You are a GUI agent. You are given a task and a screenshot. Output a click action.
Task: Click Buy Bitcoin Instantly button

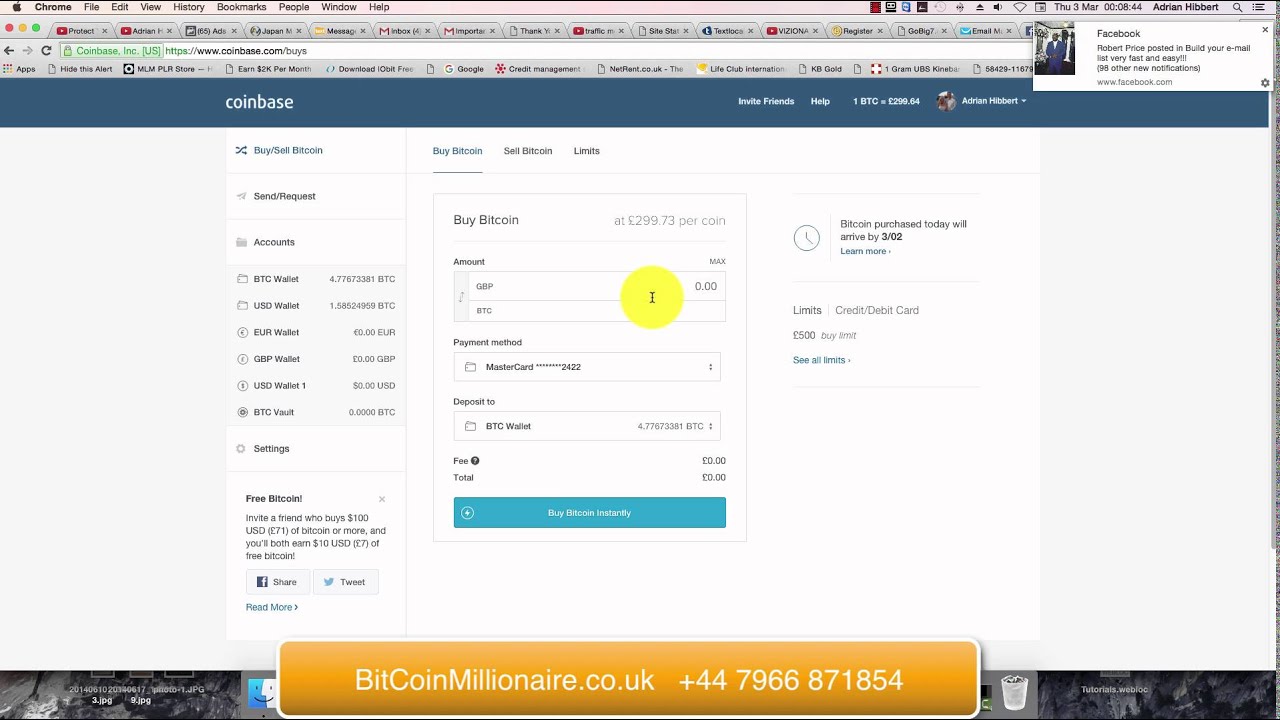click(x=590, y=513)
